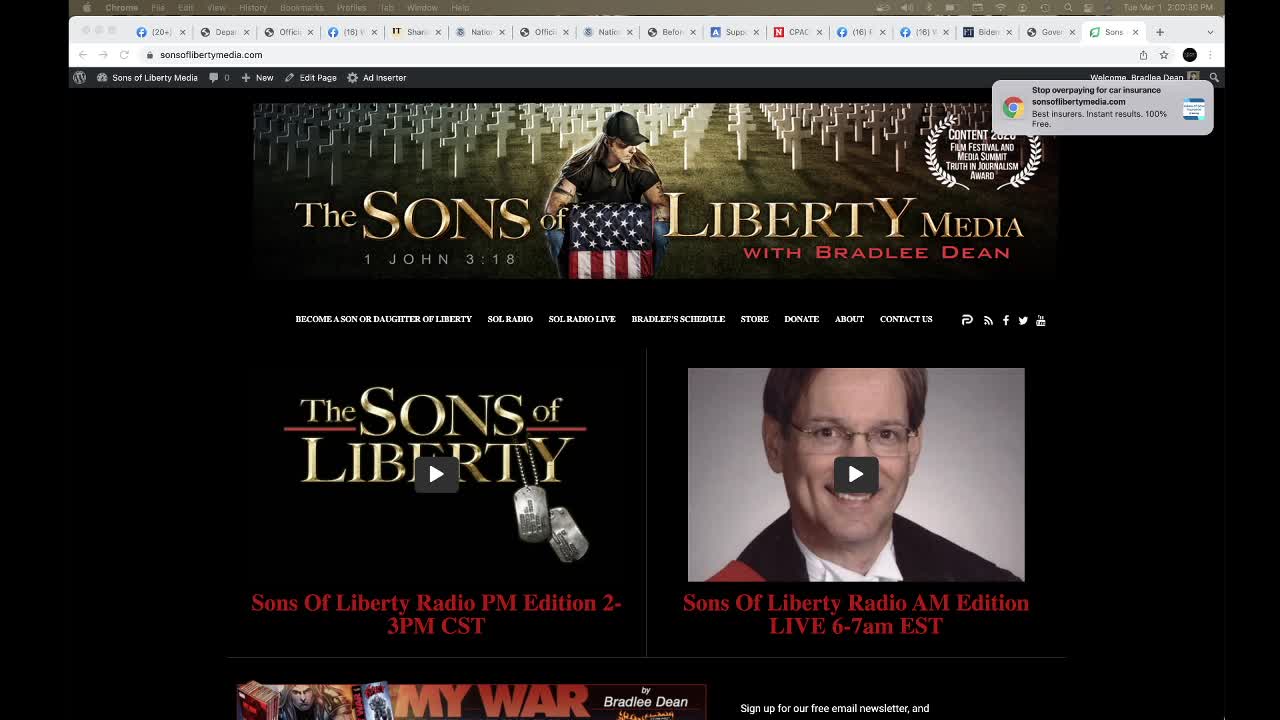Screen dimensions: 1280x720
Task: Click the My War by Bradlee Dean banner
Action: (x=472, y=701)
